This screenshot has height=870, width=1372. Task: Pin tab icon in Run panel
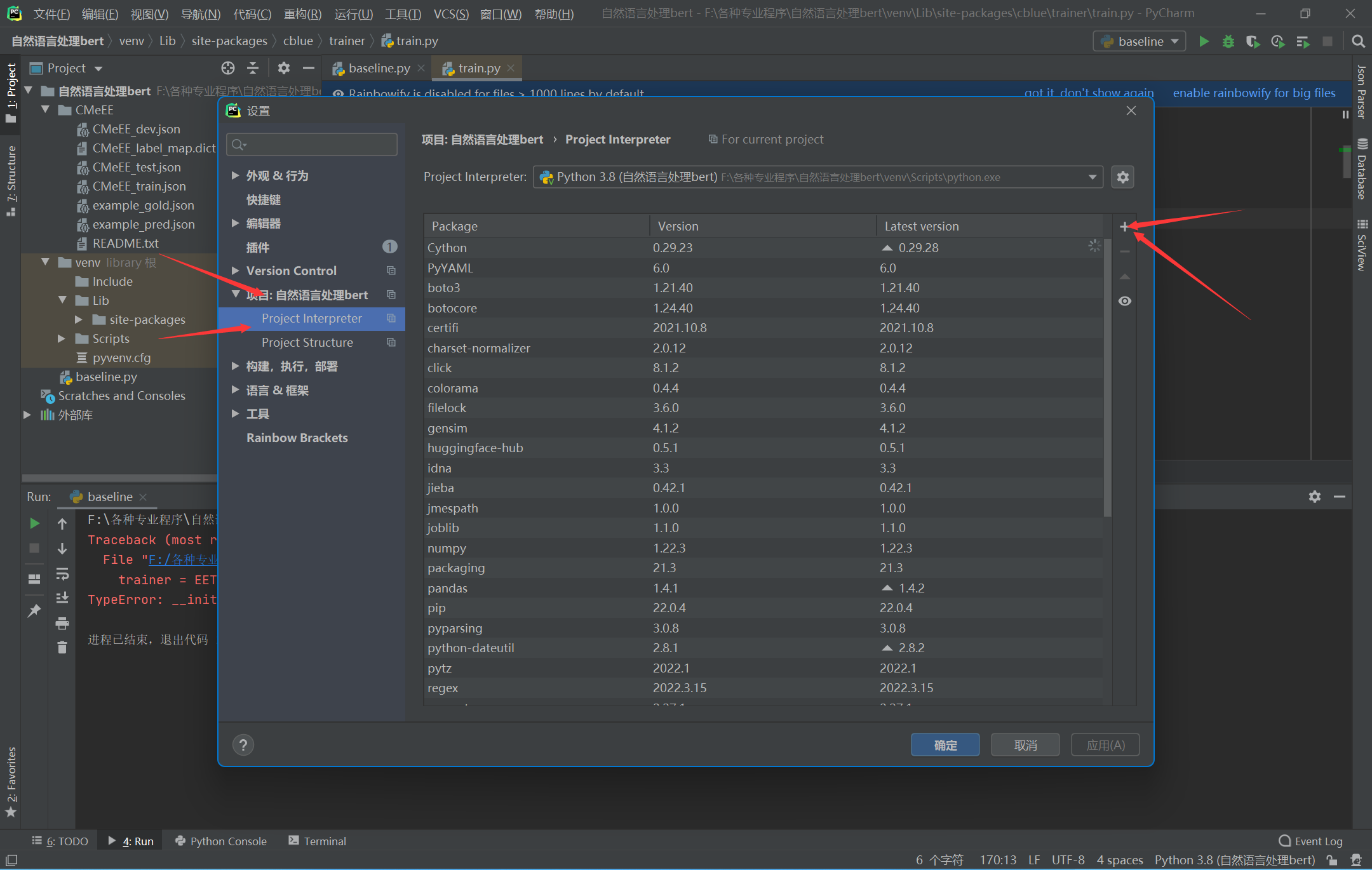click(34, 611)
